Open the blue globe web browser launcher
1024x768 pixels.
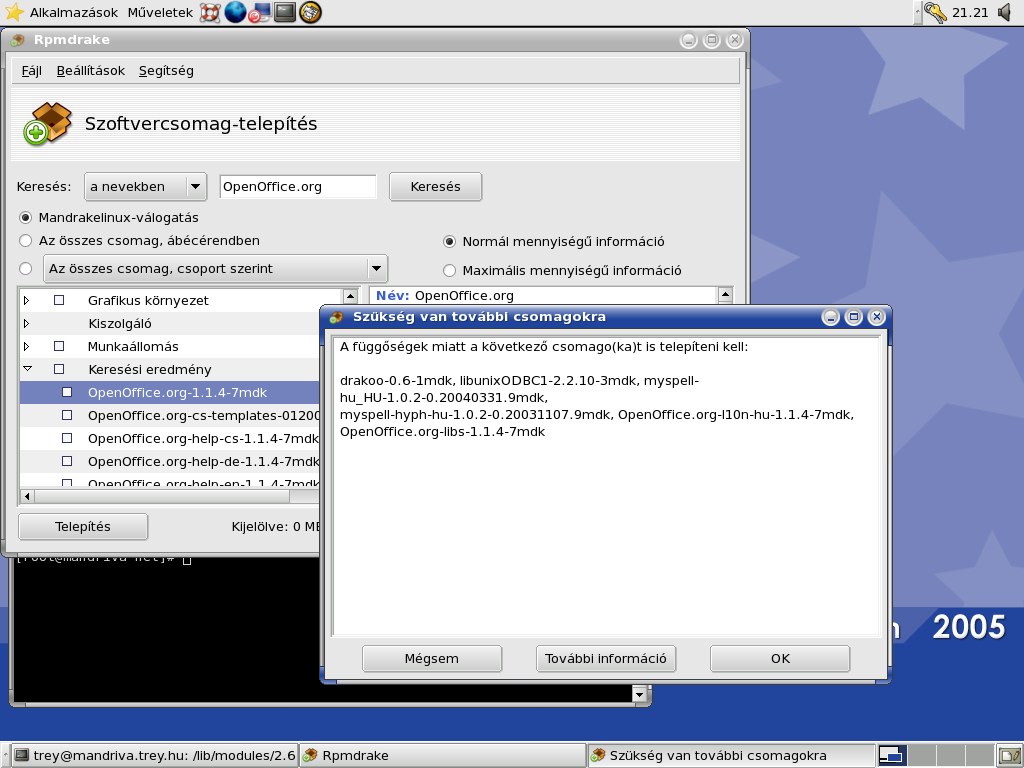point(235,12)
